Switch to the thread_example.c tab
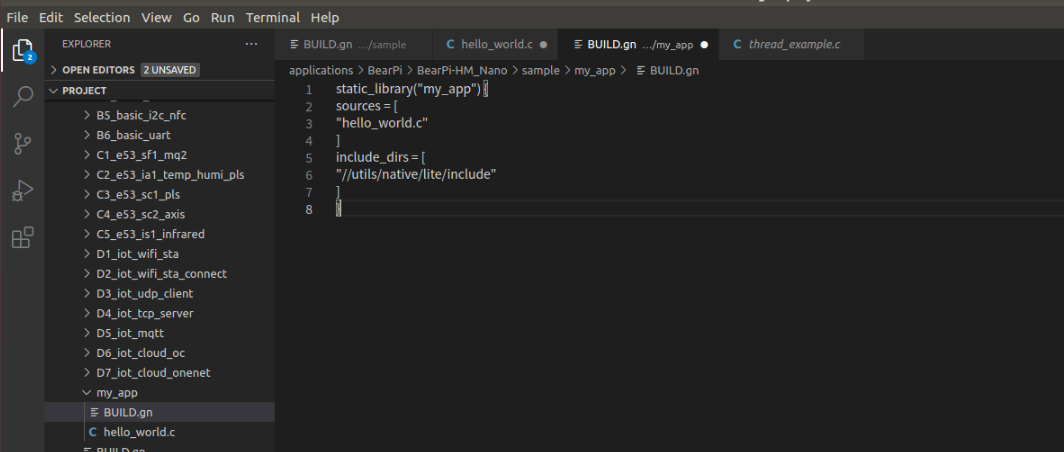 tap(794, 44)
